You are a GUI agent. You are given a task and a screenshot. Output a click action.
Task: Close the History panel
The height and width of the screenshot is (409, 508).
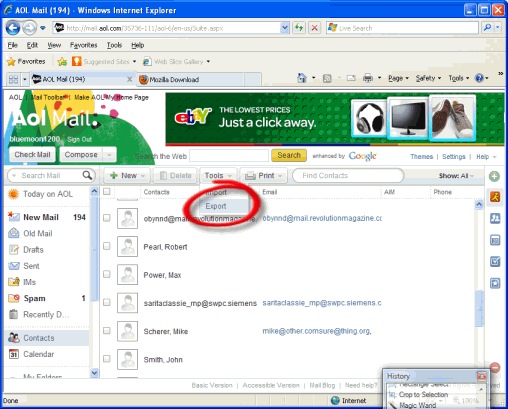pyautogui.click(x=481, y=376)
